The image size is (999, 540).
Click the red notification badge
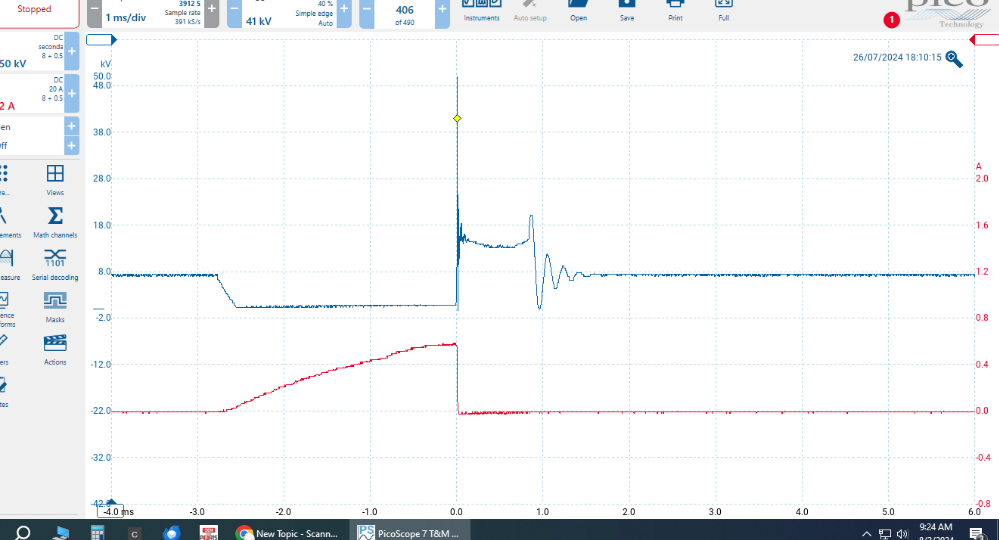[891, 20]
